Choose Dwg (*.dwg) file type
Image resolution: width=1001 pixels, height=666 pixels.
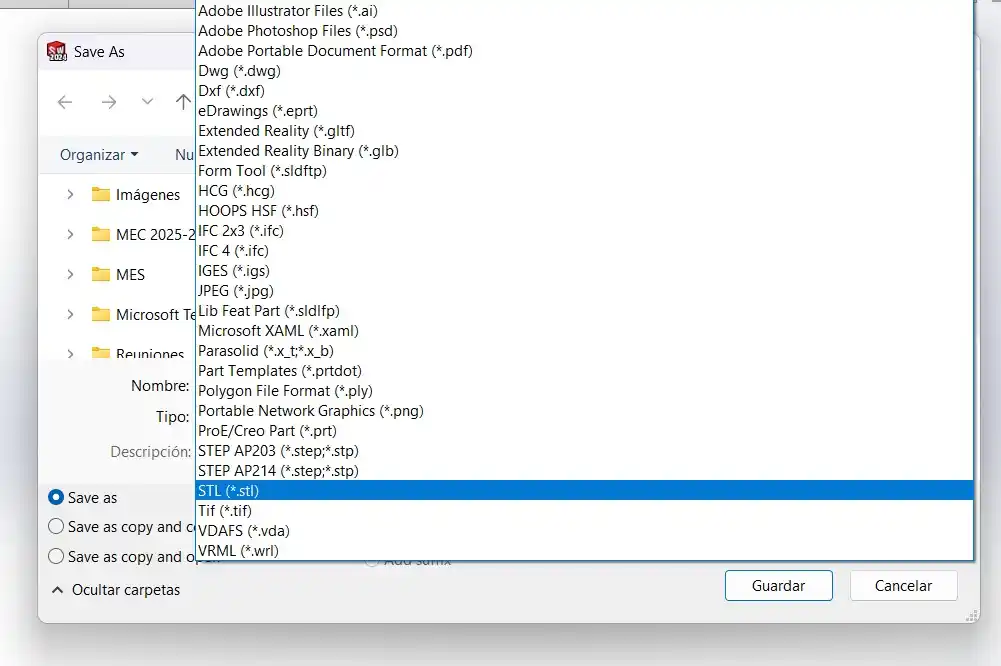[x=584, y=71]
